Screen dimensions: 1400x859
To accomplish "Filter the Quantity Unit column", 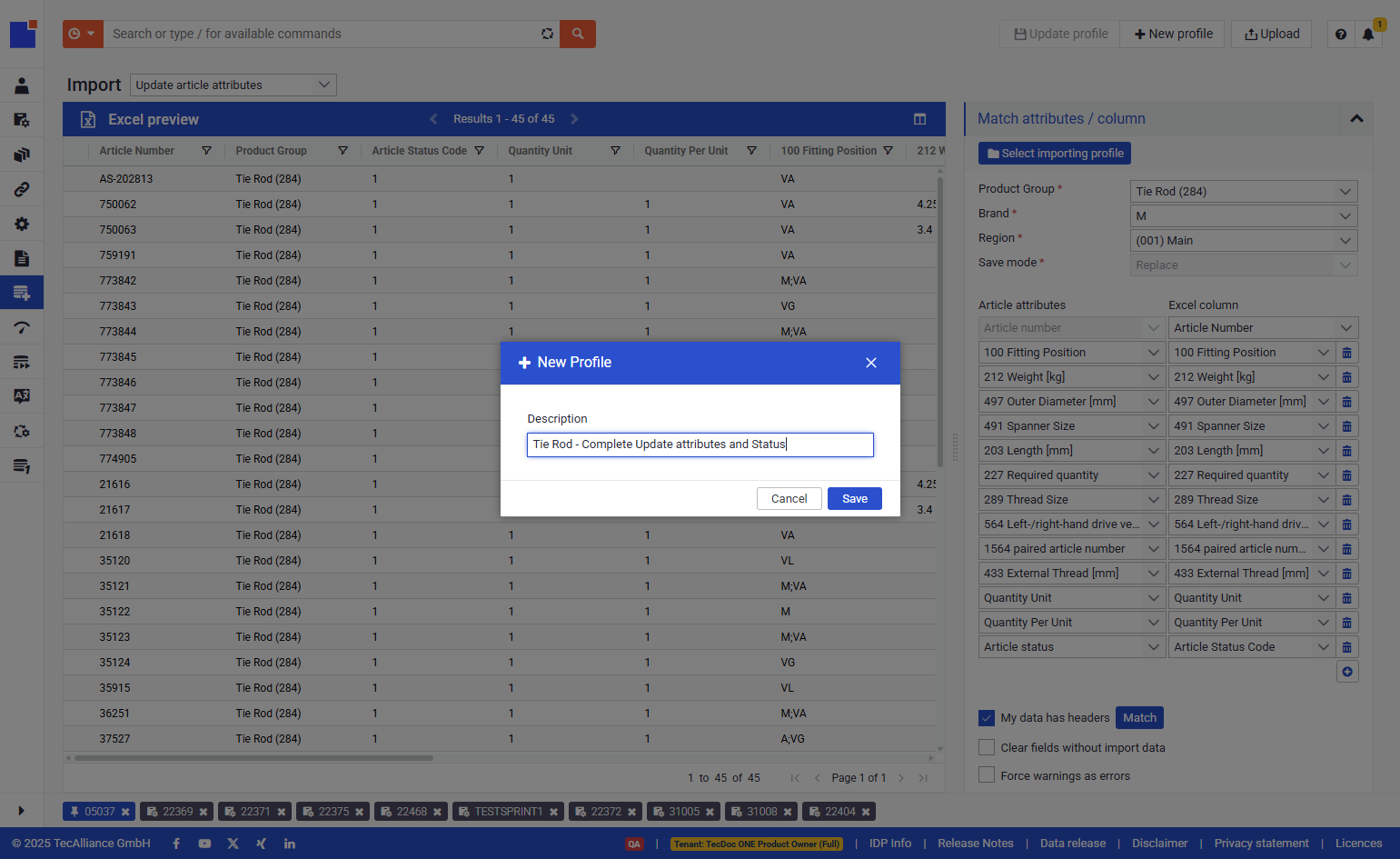I will 615,151.
